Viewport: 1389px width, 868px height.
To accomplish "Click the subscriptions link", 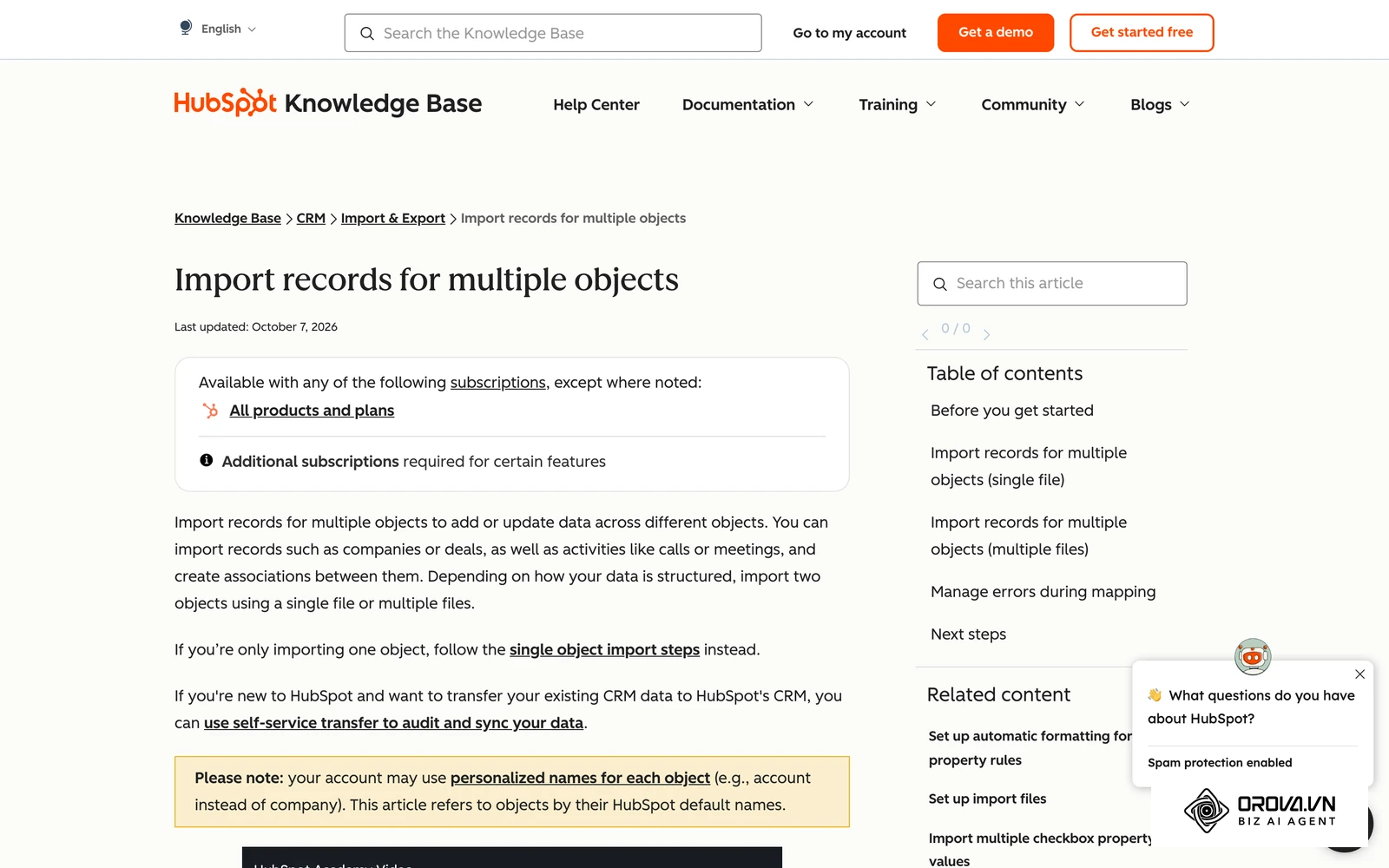I will [497, 382].
